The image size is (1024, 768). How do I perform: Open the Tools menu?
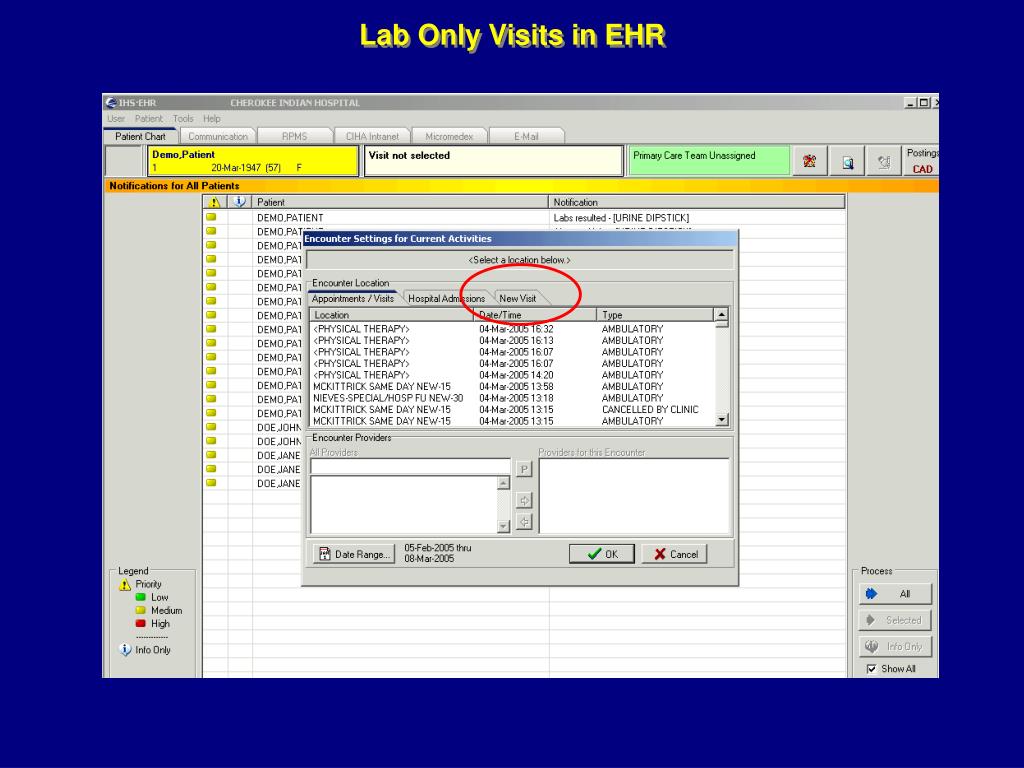click(183, 118)
